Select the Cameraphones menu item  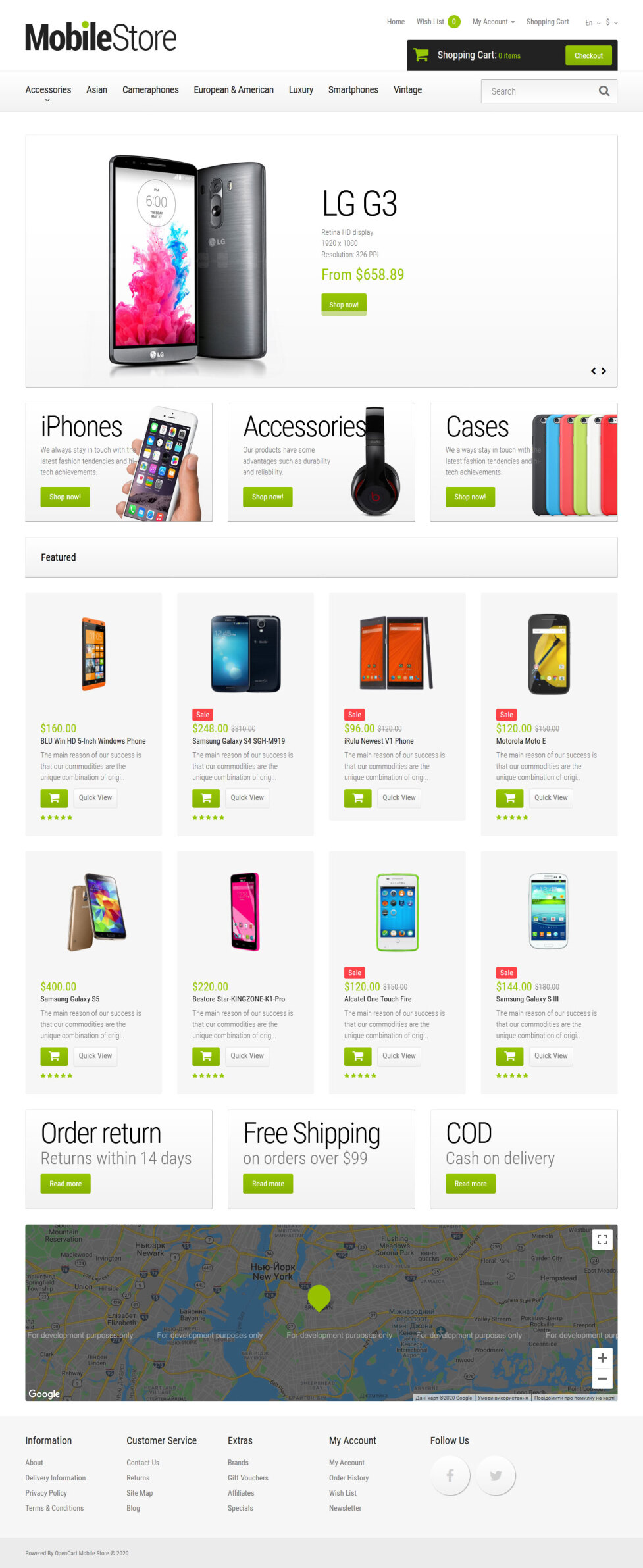[151, 90]
